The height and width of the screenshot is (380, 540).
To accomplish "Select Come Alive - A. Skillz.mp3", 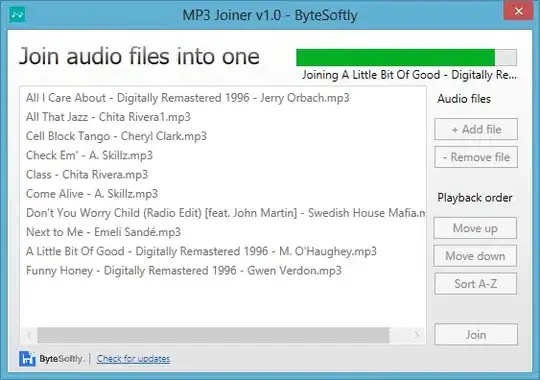I will coord(223,194).
